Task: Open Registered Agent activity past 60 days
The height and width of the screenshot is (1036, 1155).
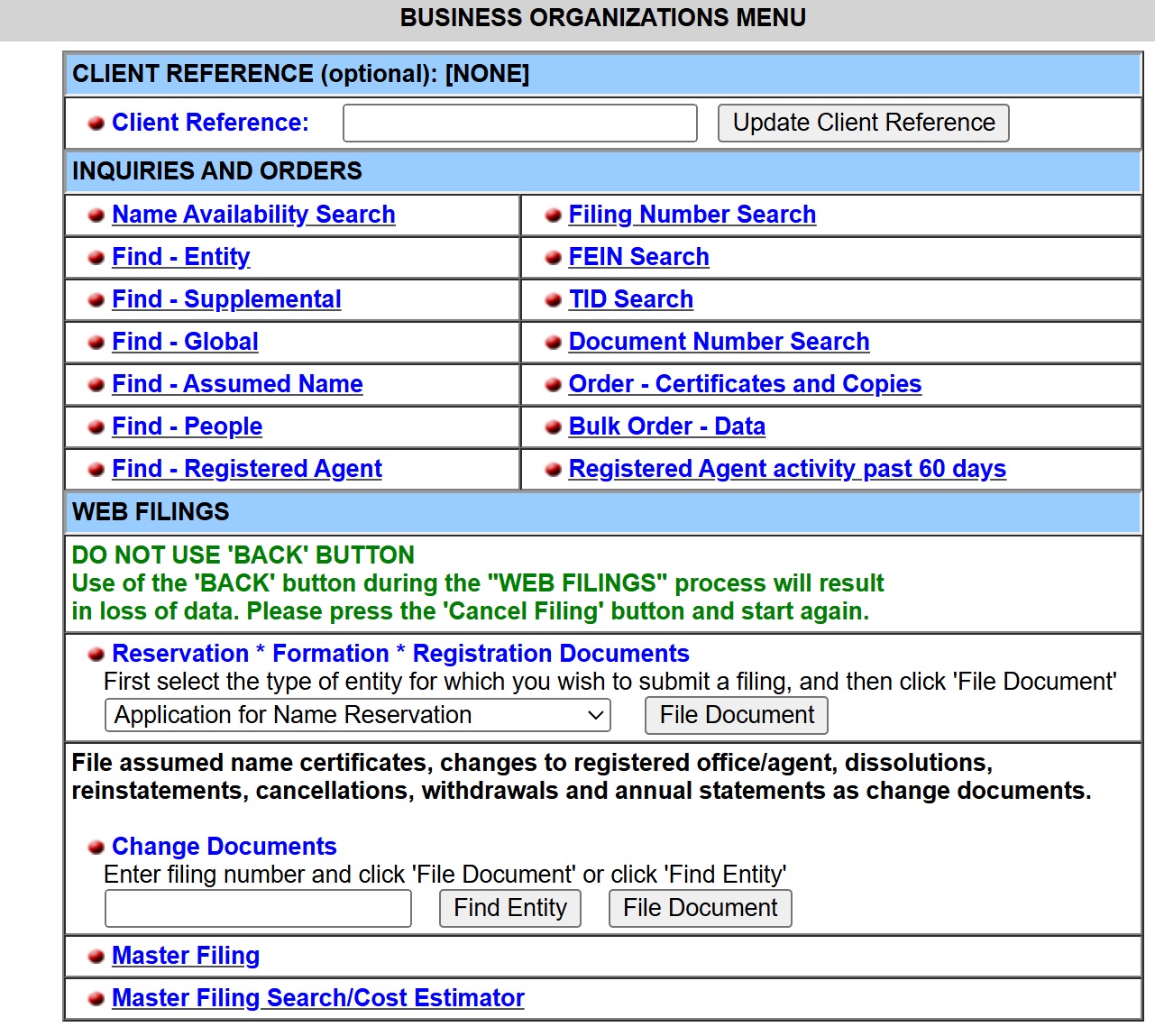Action: click(787, 469)
